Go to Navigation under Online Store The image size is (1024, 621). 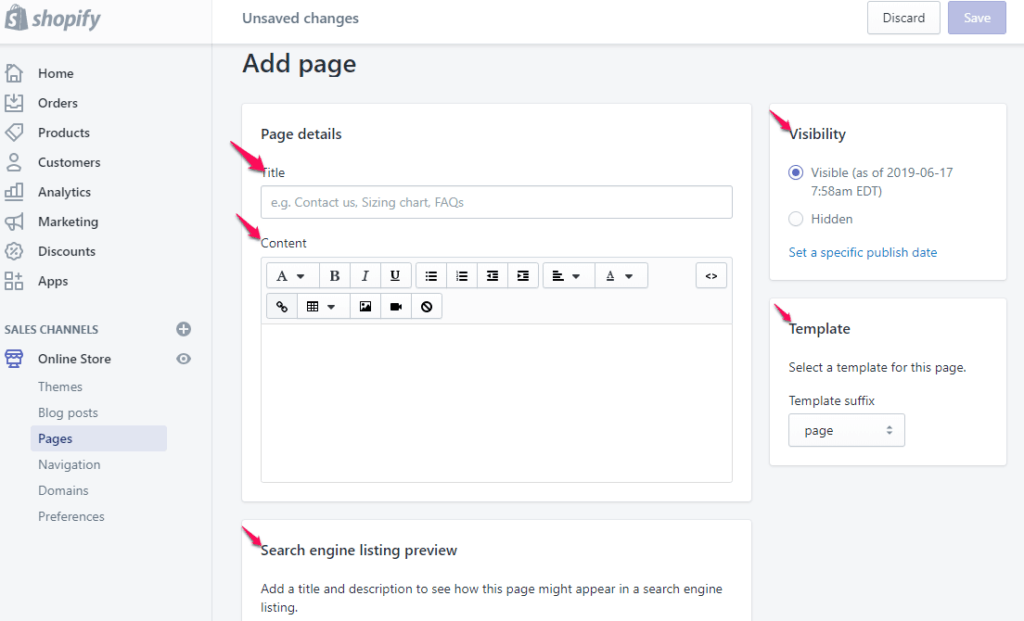point(69,465)
